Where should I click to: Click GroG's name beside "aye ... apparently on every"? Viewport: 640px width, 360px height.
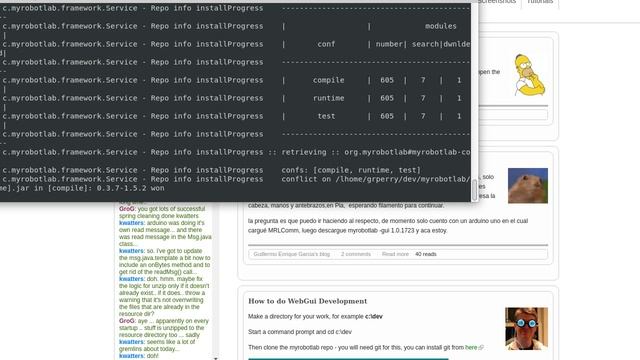coord(127,321)
